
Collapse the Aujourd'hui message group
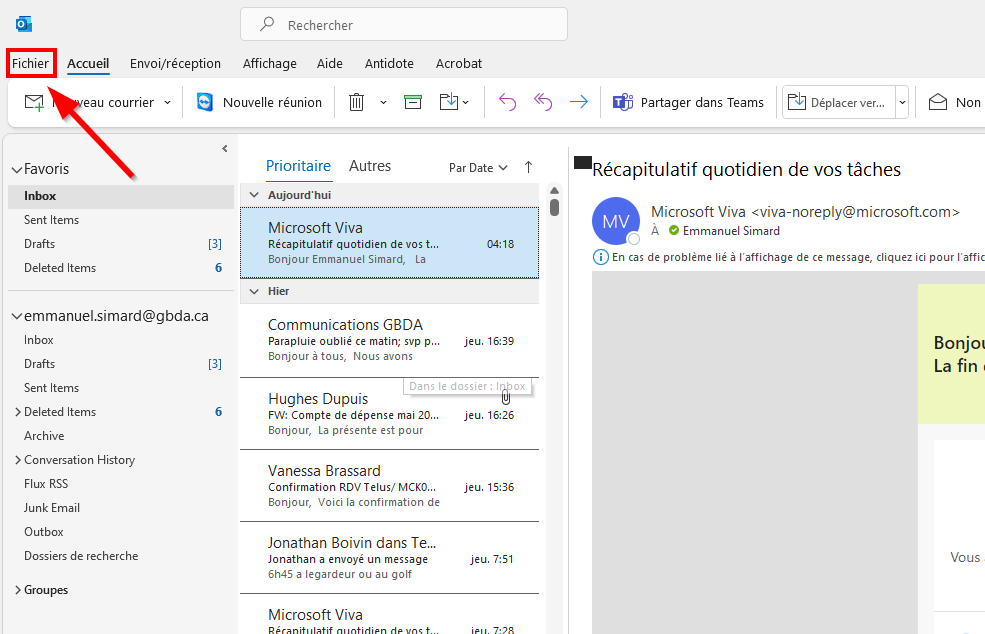tap(254, 195)
